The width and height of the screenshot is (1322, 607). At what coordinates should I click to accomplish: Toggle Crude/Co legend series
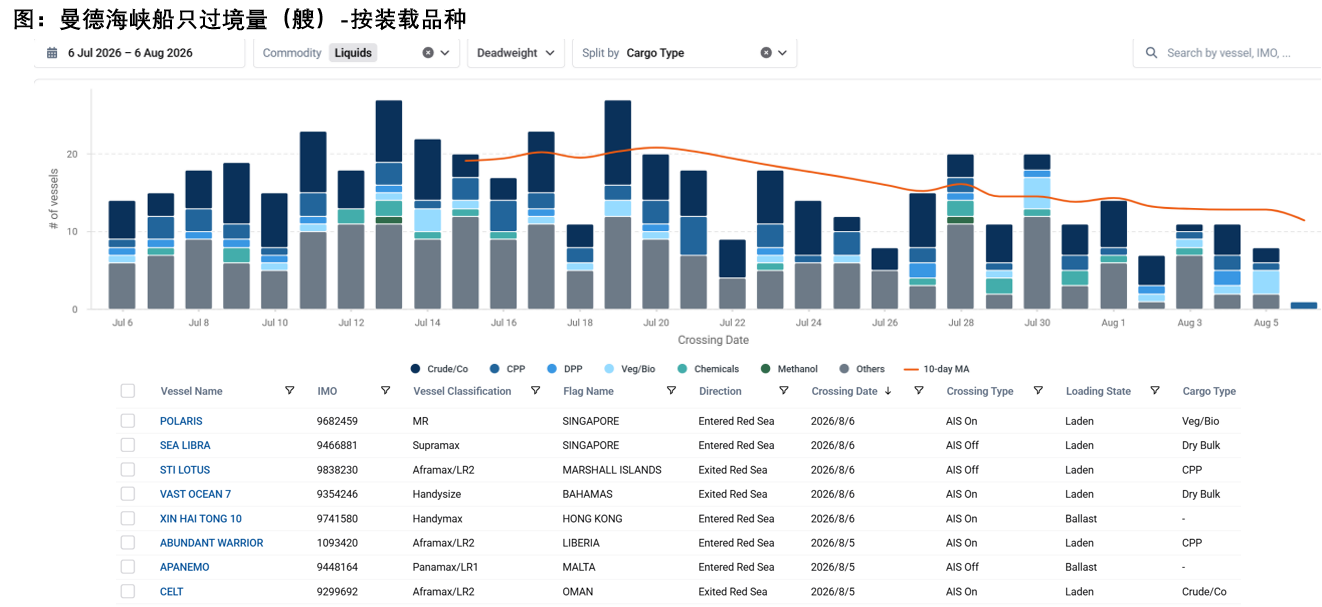click(x=440, y=369)
